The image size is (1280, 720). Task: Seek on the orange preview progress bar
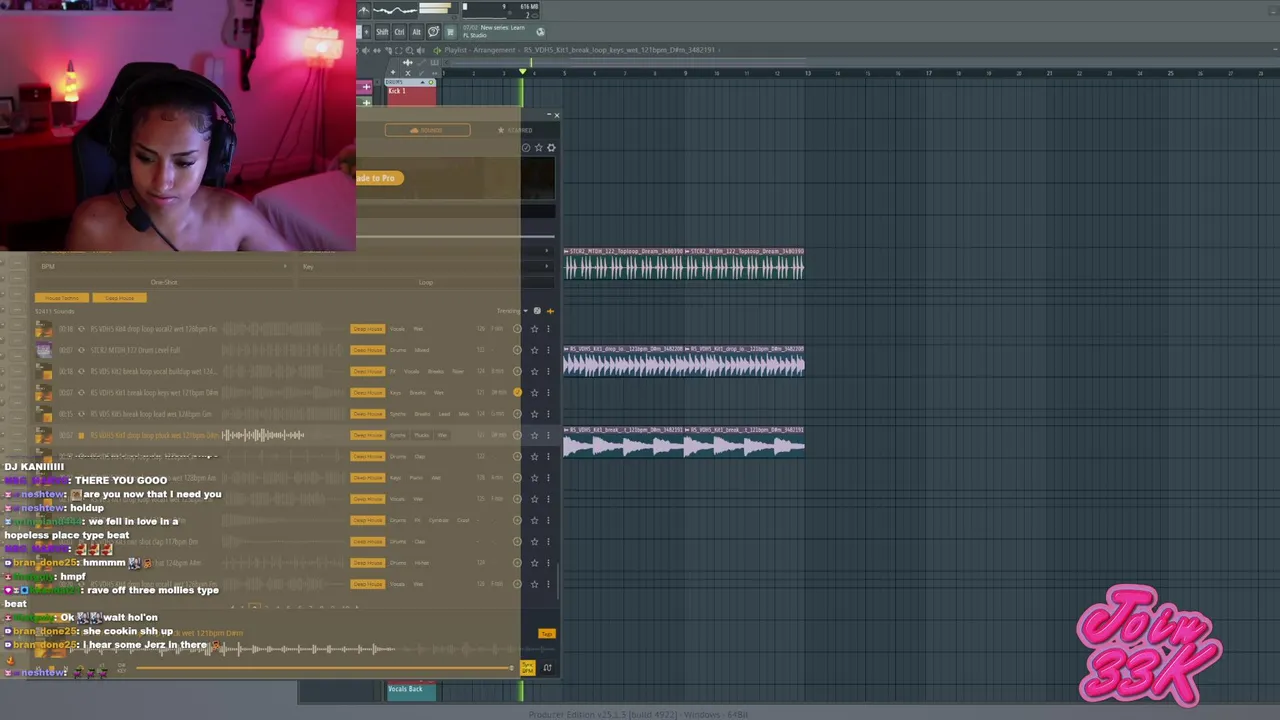(325, 667)
